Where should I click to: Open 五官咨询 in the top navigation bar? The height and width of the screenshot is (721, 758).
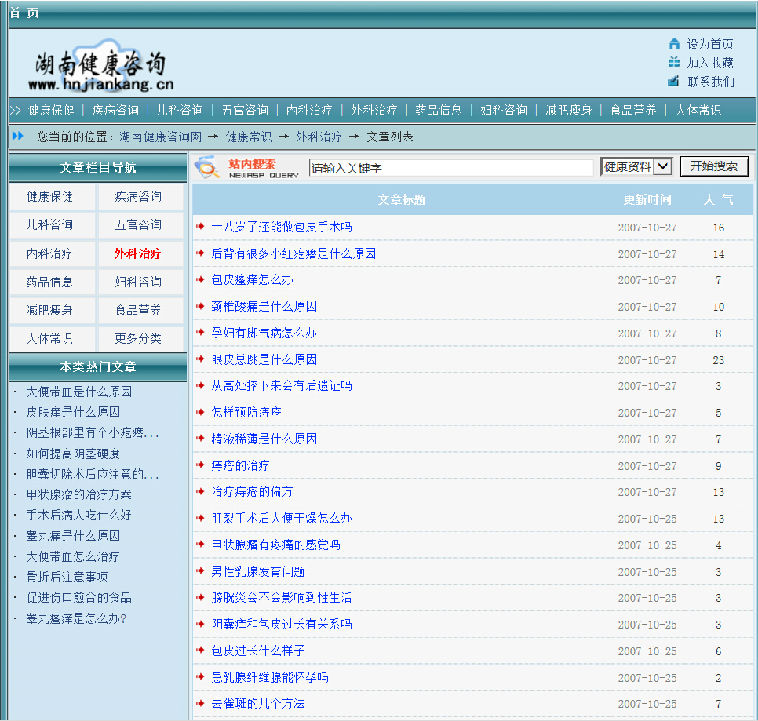click(x=245, y=110)
